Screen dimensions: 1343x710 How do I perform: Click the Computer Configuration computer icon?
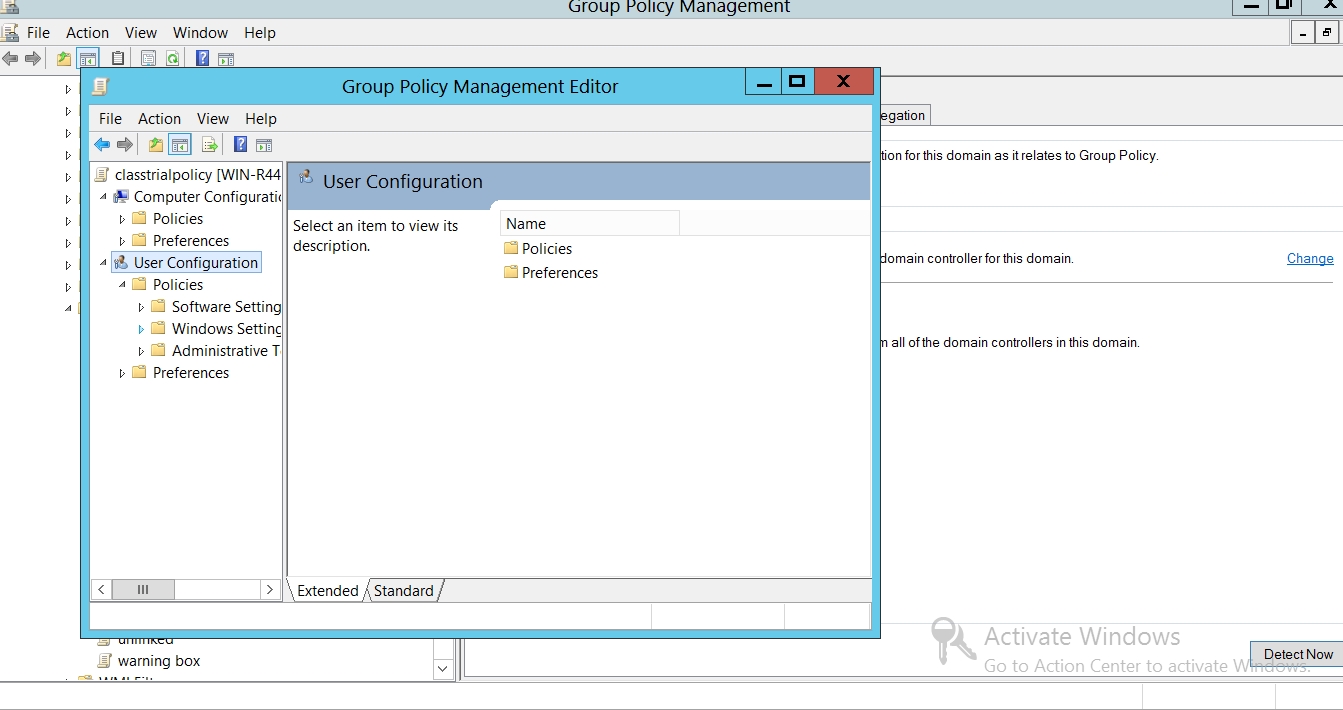click(x=121, y=197)
